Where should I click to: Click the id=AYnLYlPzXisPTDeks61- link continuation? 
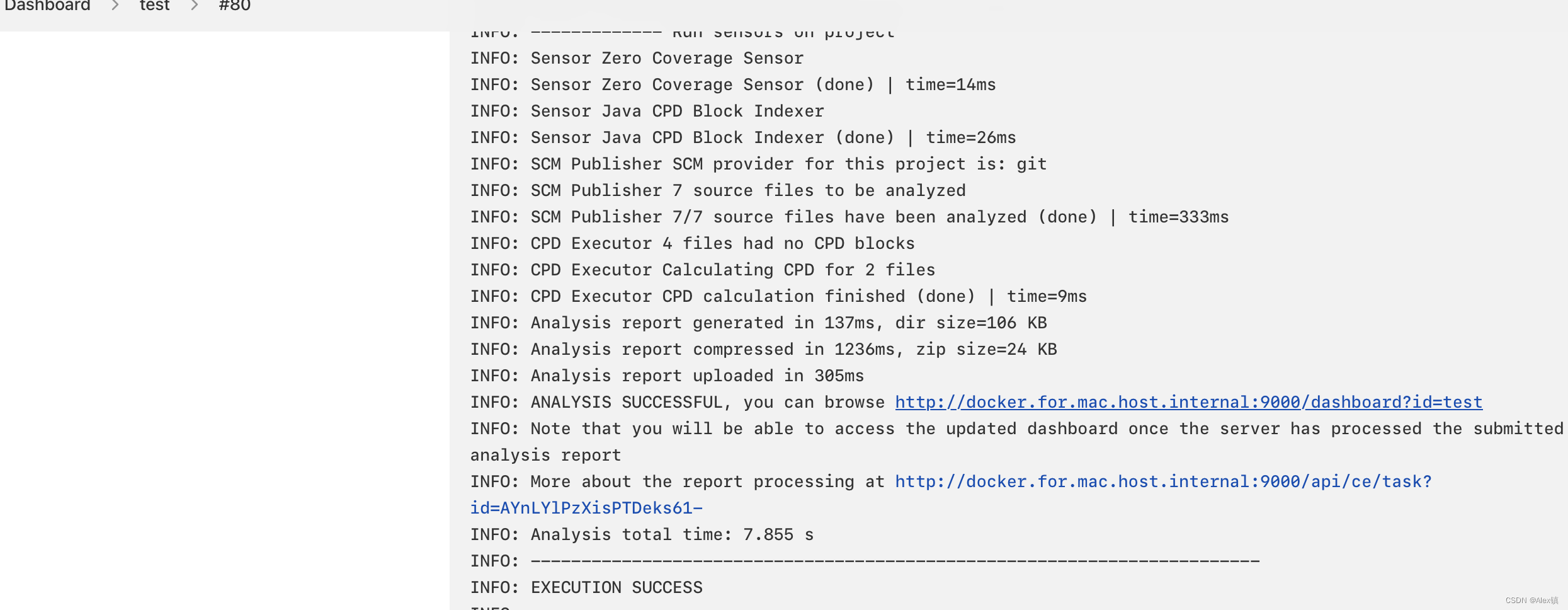point(587,508)
